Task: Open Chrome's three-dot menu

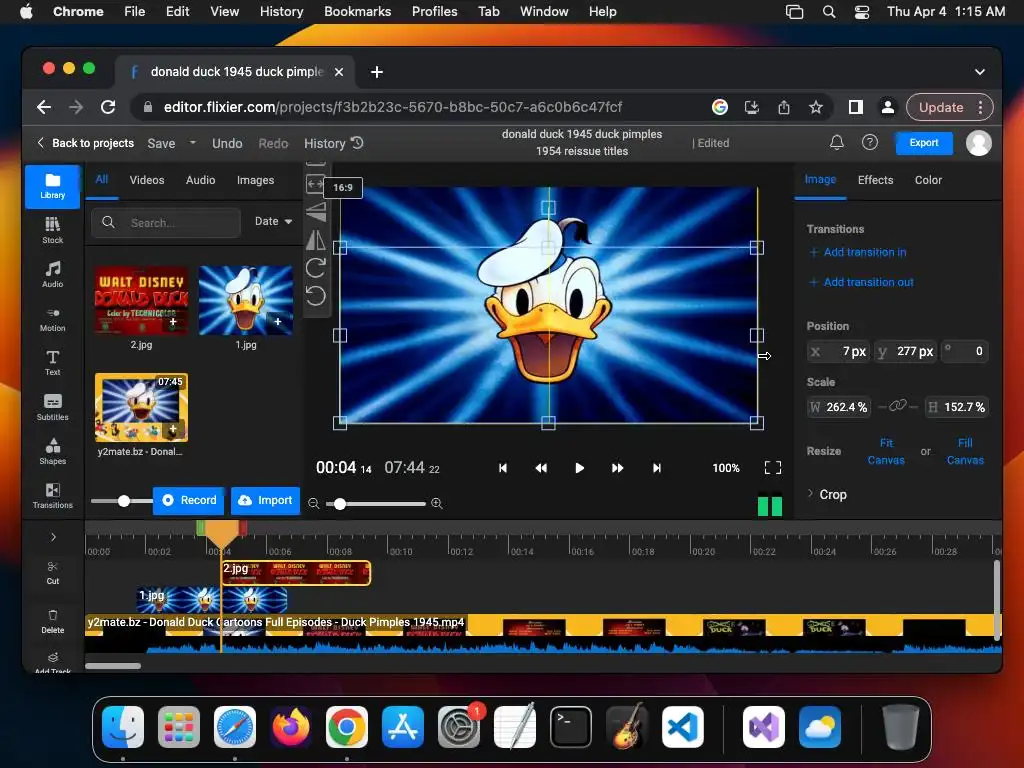Action: (980, 107)
